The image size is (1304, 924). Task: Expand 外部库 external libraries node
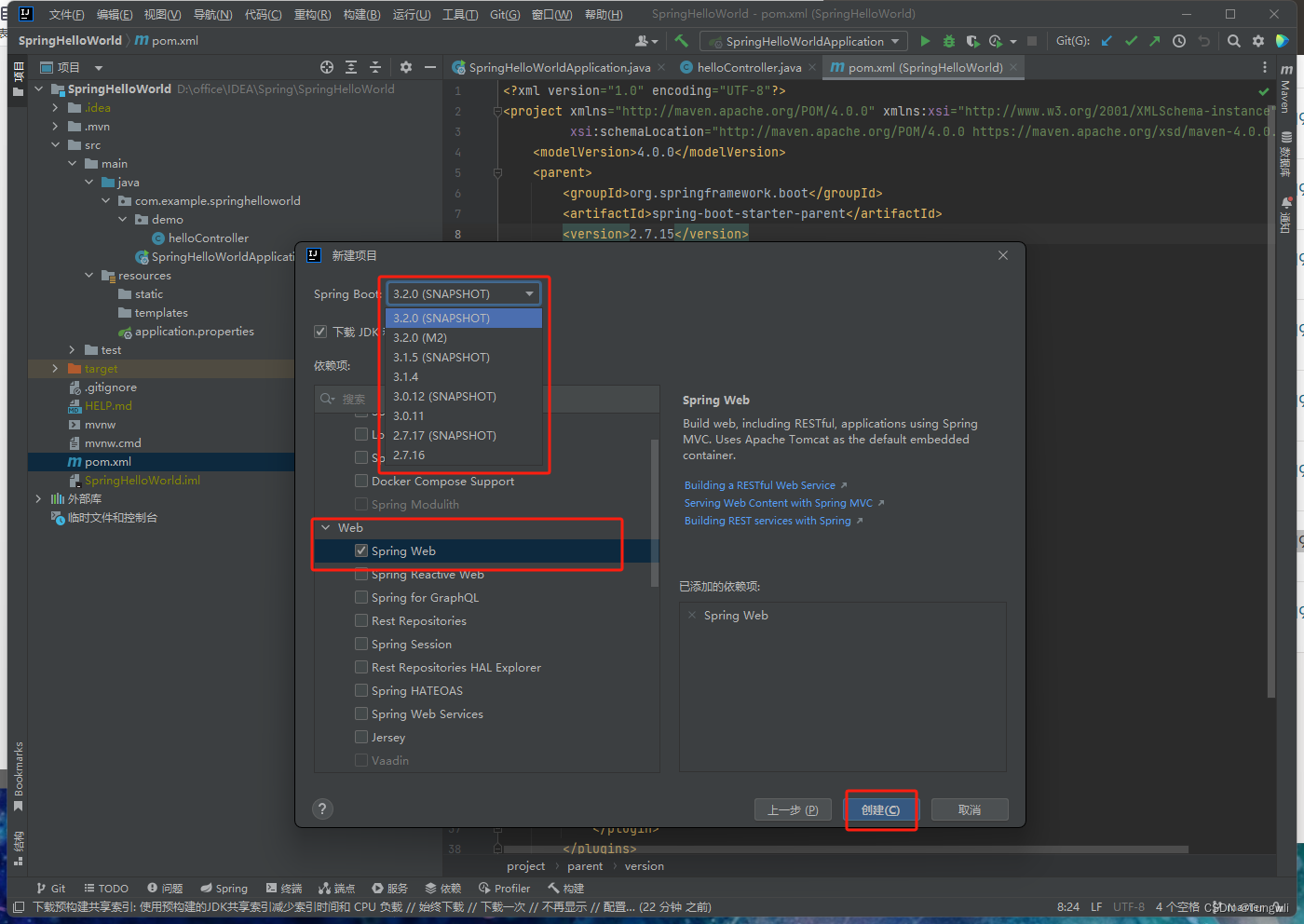39,499
